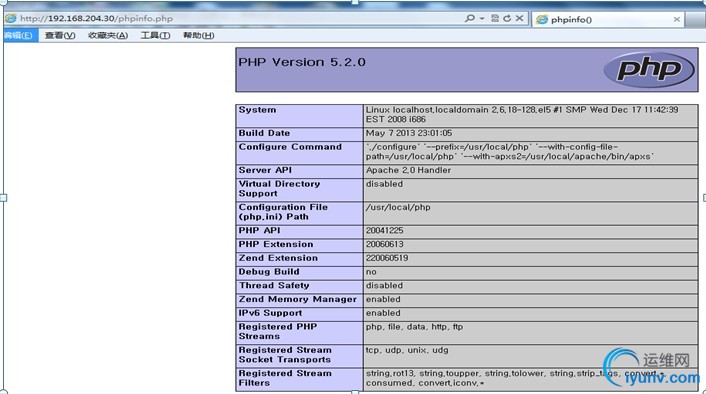Click 'enabled' value for IPv6 Support
The height and width of the screenshot is (394, 706).
coord(383,313)
